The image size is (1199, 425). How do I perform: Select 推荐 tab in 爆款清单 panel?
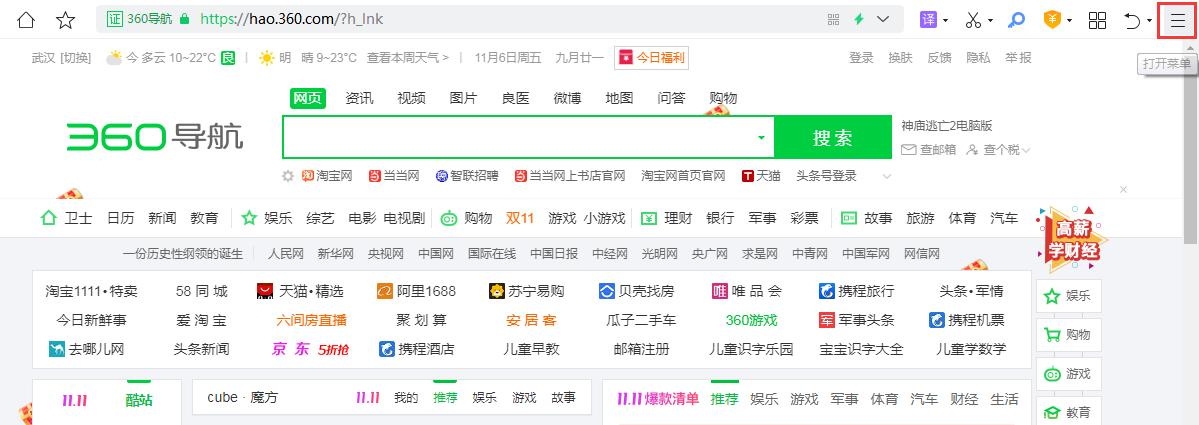pos(724,398)
